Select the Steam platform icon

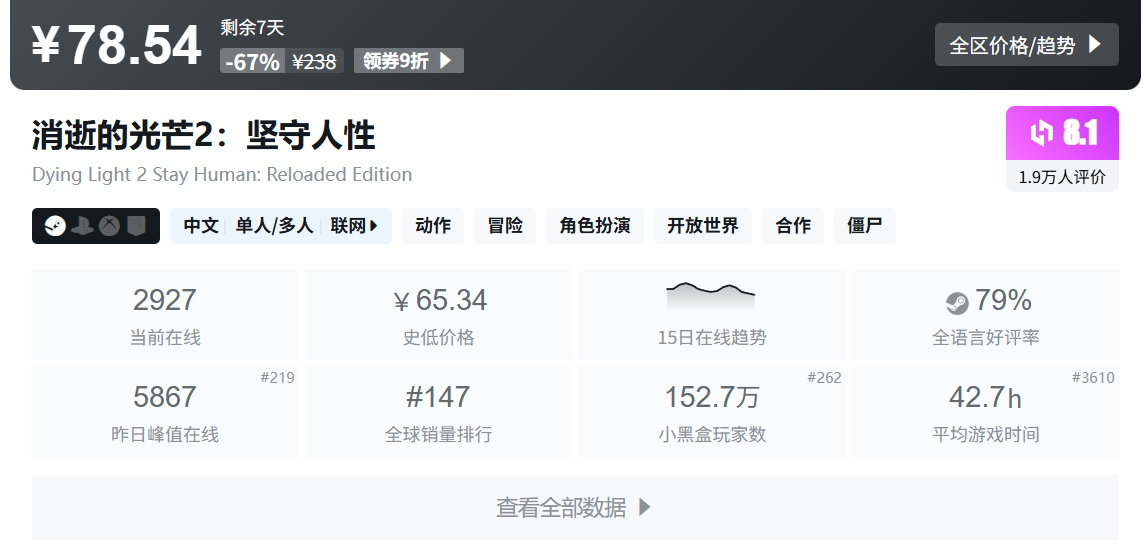(x=55, y=226)
